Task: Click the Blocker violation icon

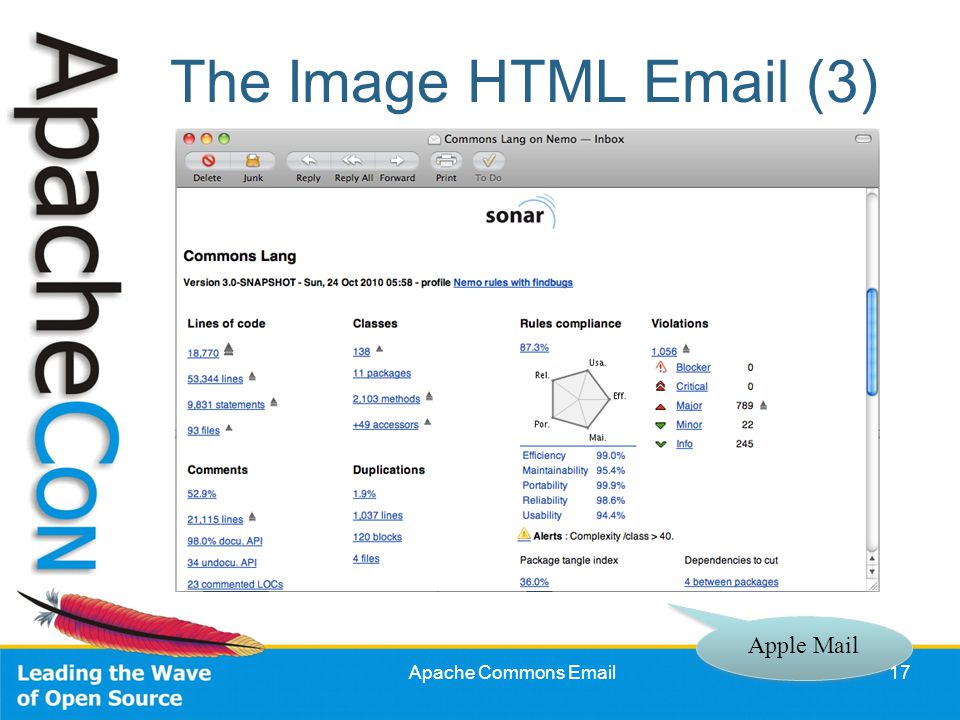Action: click(661, 367)
